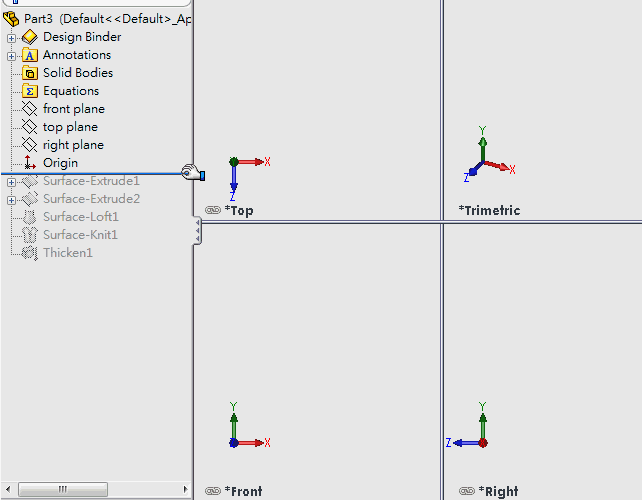Select suppressed Surface-Extrude2 feature
Image resolution: width=642 pixels, height=500 pixels.
[x=91, y=199]
